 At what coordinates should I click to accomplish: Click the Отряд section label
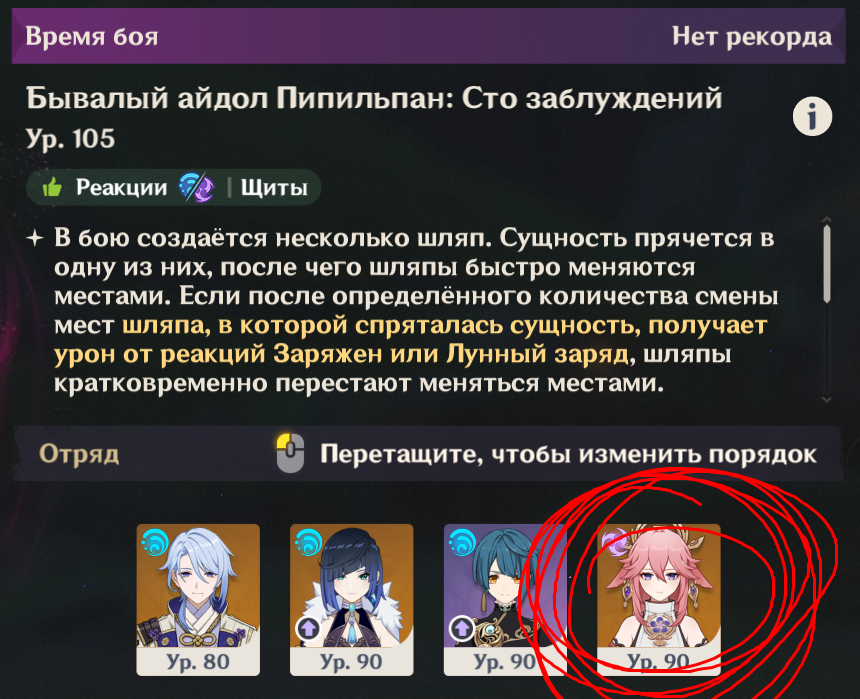point(79,454)
